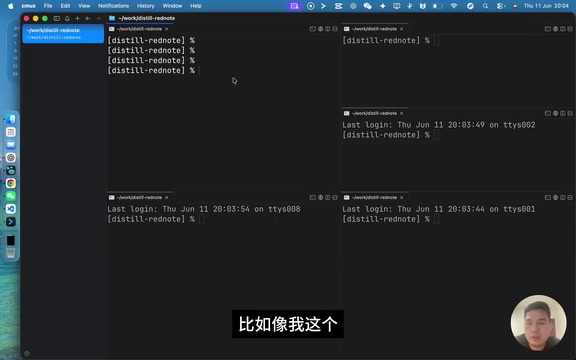Create a new workspace with the plus icon
Screen dimensions: 576x360
coord(78,18)
